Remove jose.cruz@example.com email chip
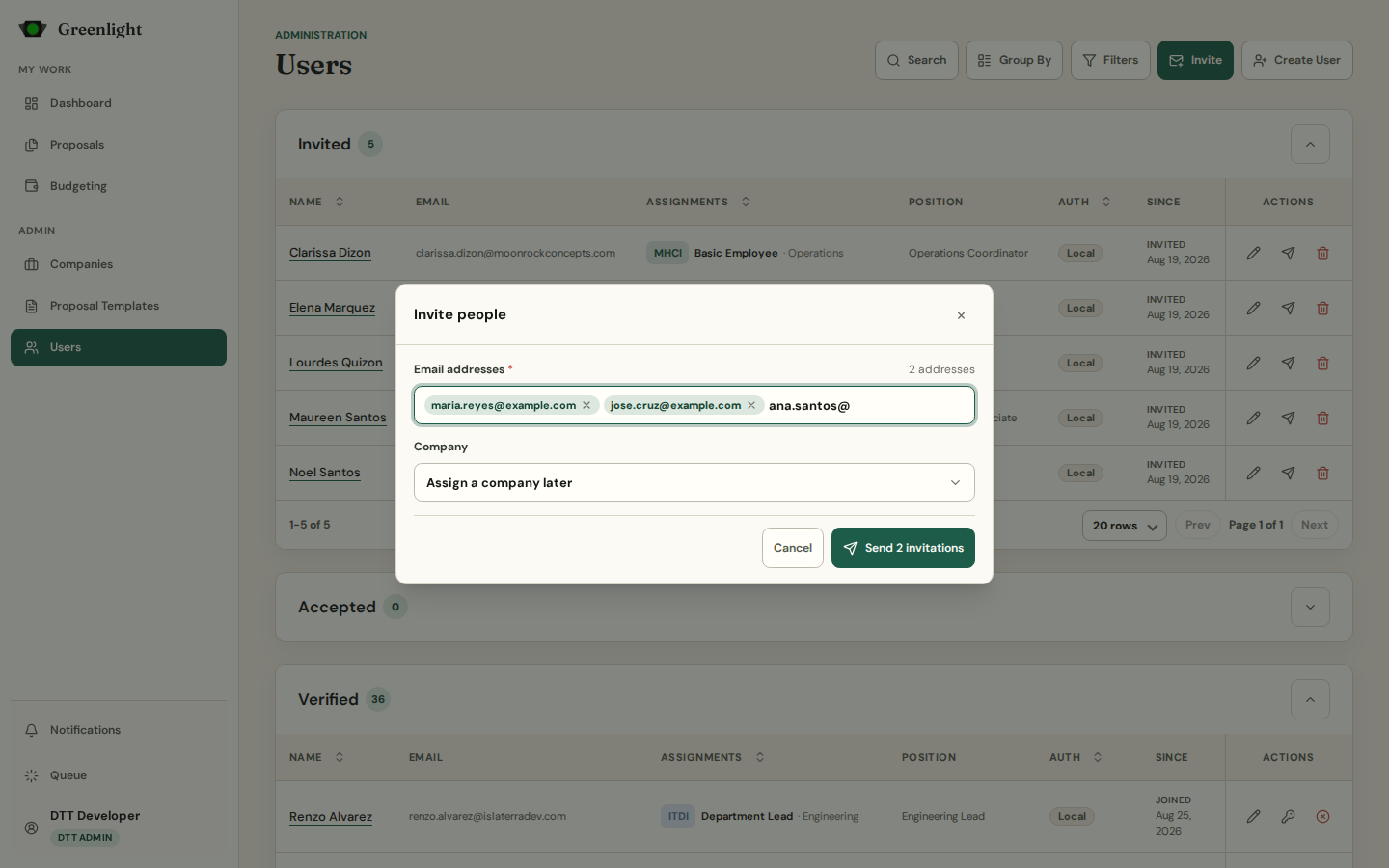 coord(751,405)
